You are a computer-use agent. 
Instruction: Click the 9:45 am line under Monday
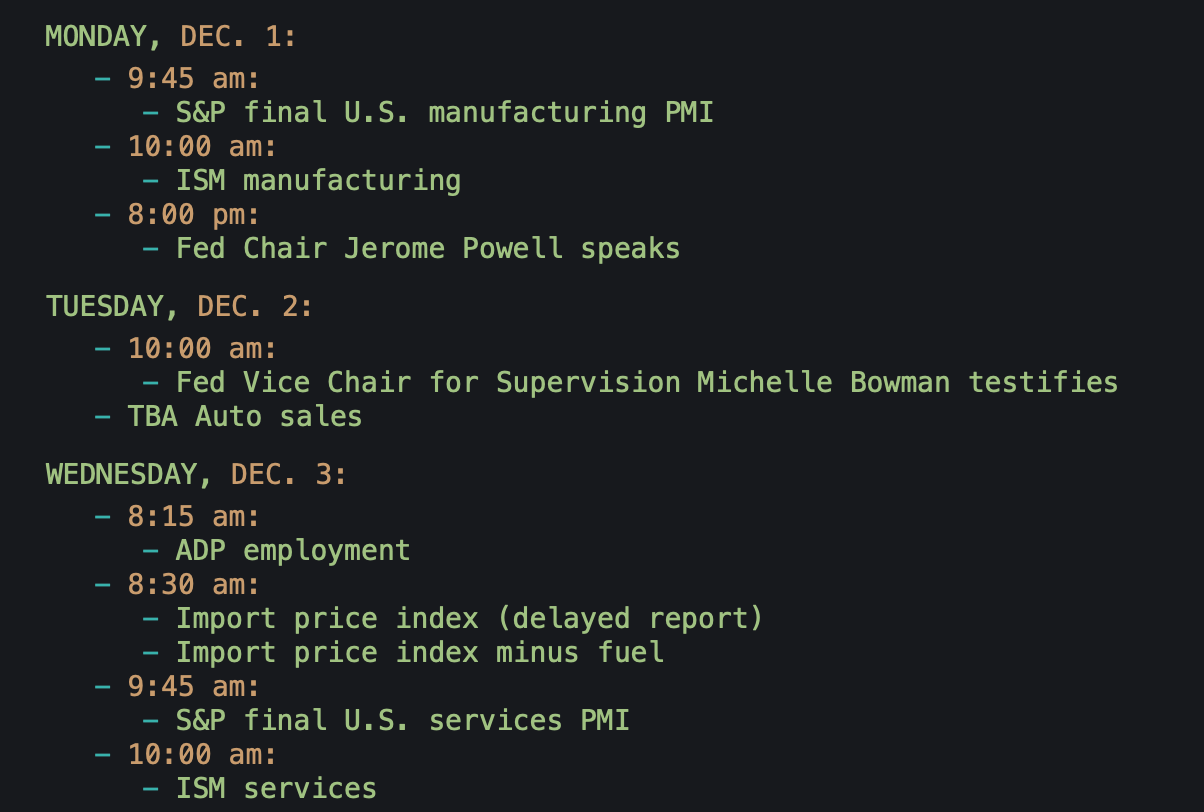193,78
